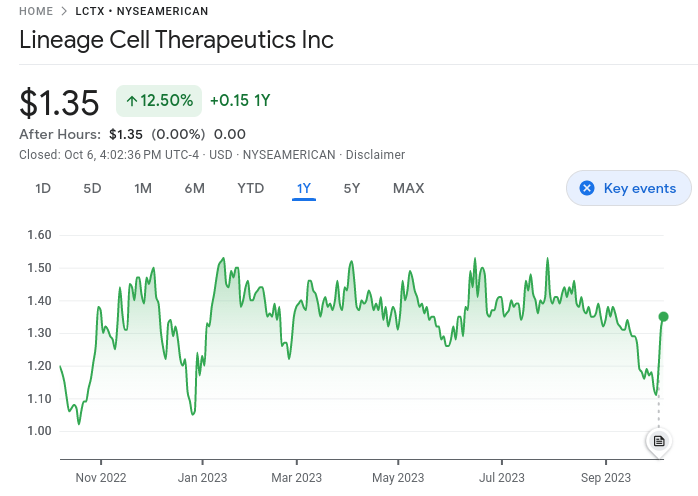This screenshot has height=496, width=698.
Task: Click the Lineage Cell Therapeutics Inc title
Action: coord(177,41)
